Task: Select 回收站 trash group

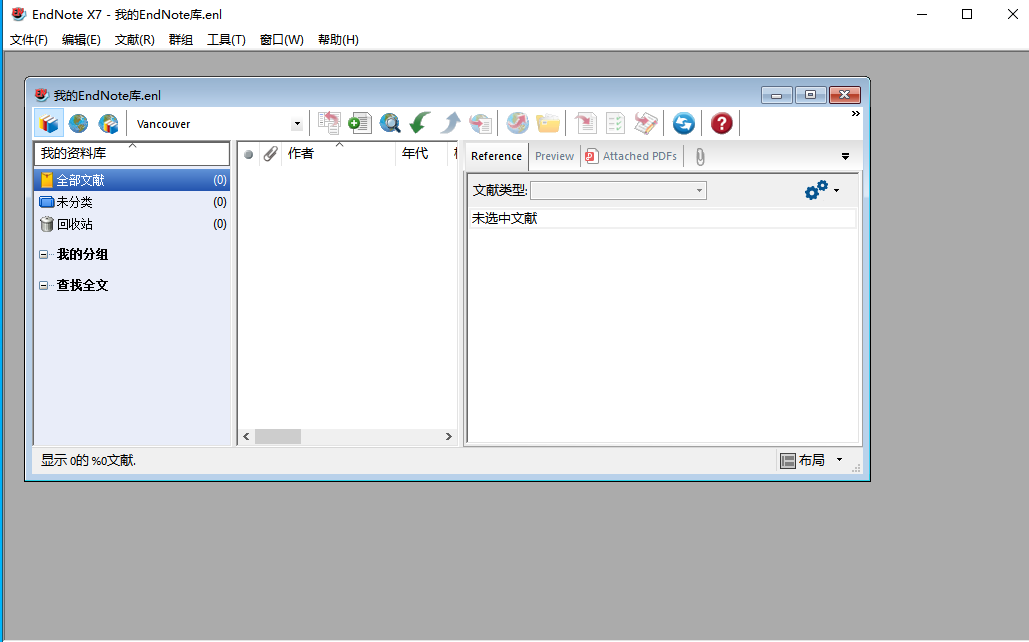Action: [132, 225]
